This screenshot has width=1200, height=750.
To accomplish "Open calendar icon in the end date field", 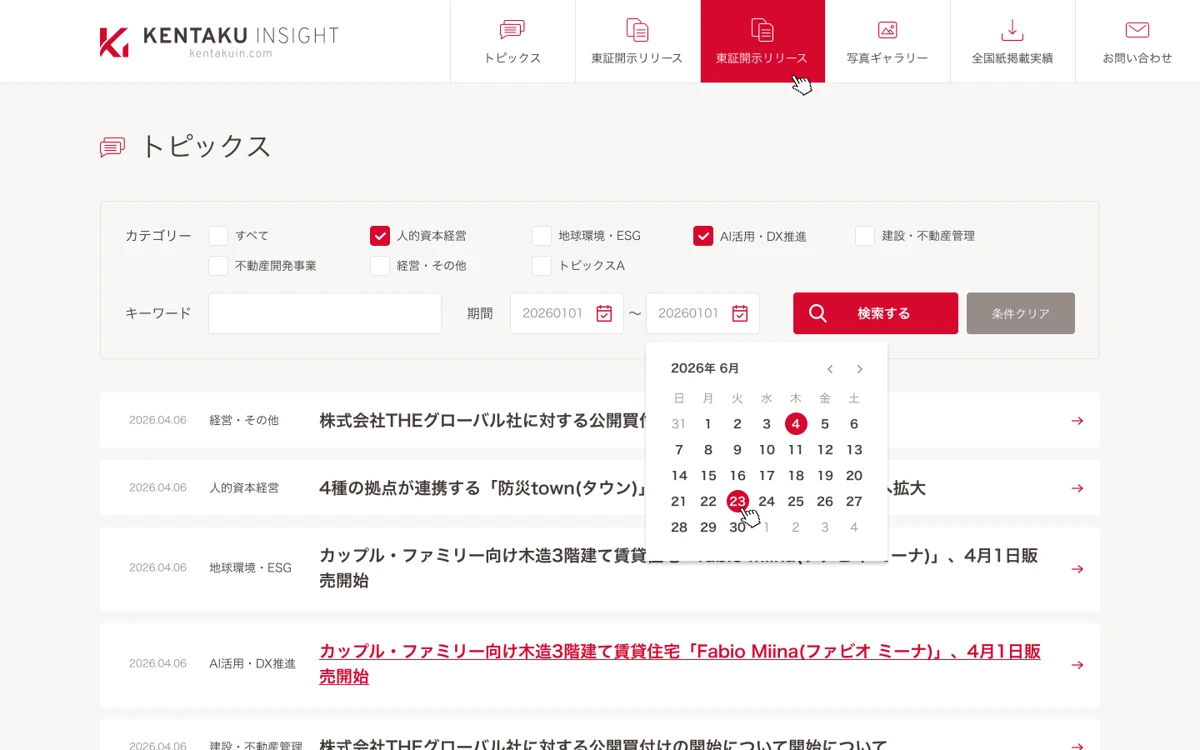I will [x=740, y=313].
